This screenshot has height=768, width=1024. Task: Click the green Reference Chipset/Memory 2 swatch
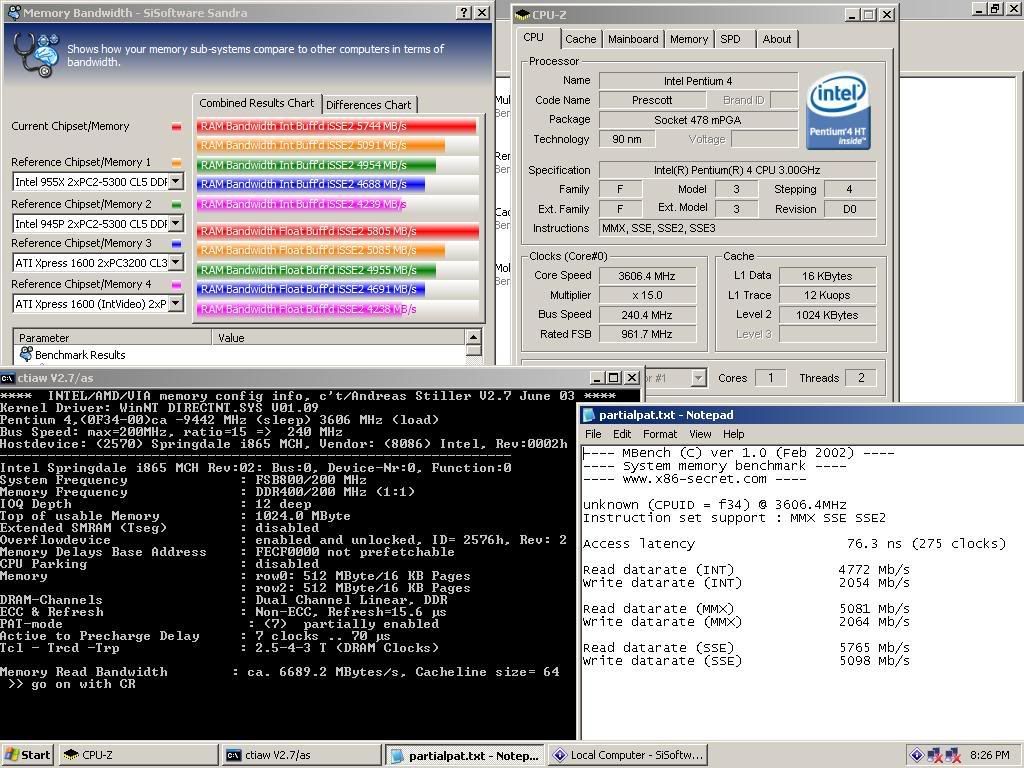click(x=176, y=204)
